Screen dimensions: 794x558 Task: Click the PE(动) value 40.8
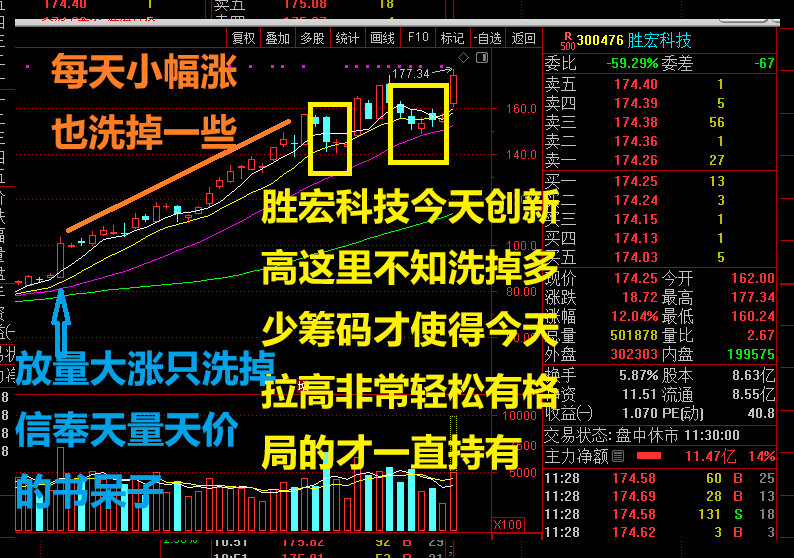click(x=761, y=414)
